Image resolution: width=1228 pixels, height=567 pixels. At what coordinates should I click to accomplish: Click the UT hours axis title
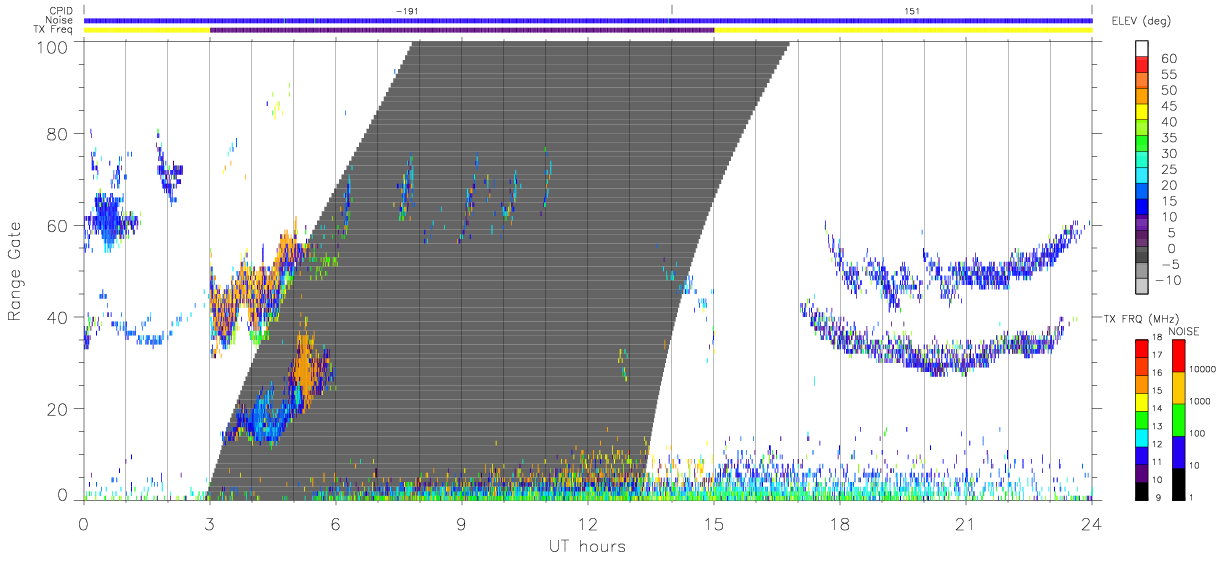(x=587, y=547)
